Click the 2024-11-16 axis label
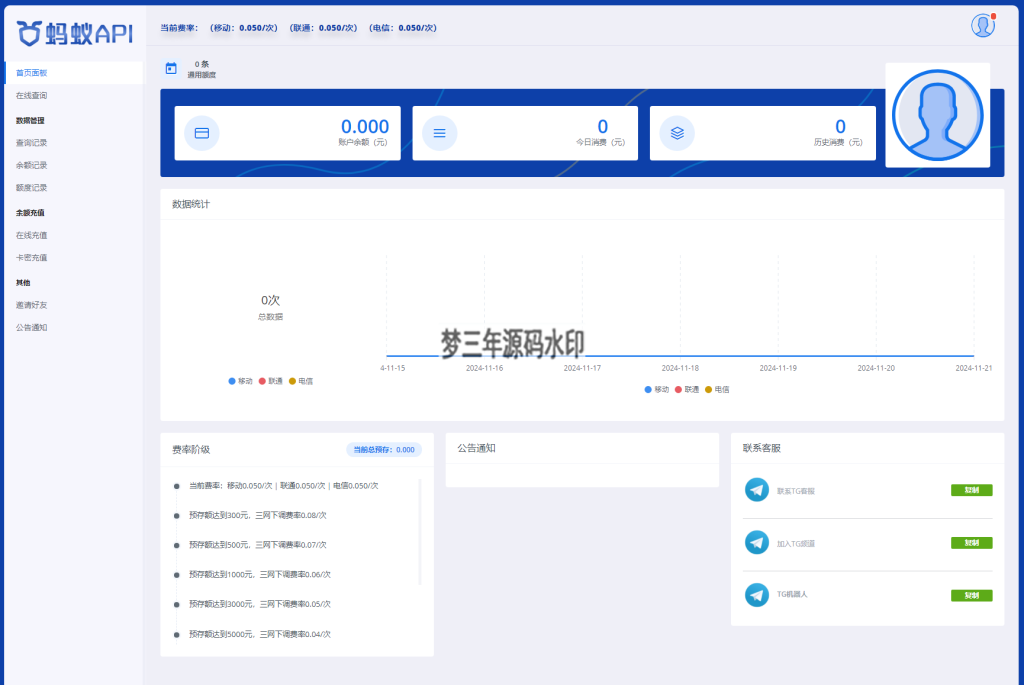The image size is (1024, 685). pyautogui.click(x=484, y=368)
